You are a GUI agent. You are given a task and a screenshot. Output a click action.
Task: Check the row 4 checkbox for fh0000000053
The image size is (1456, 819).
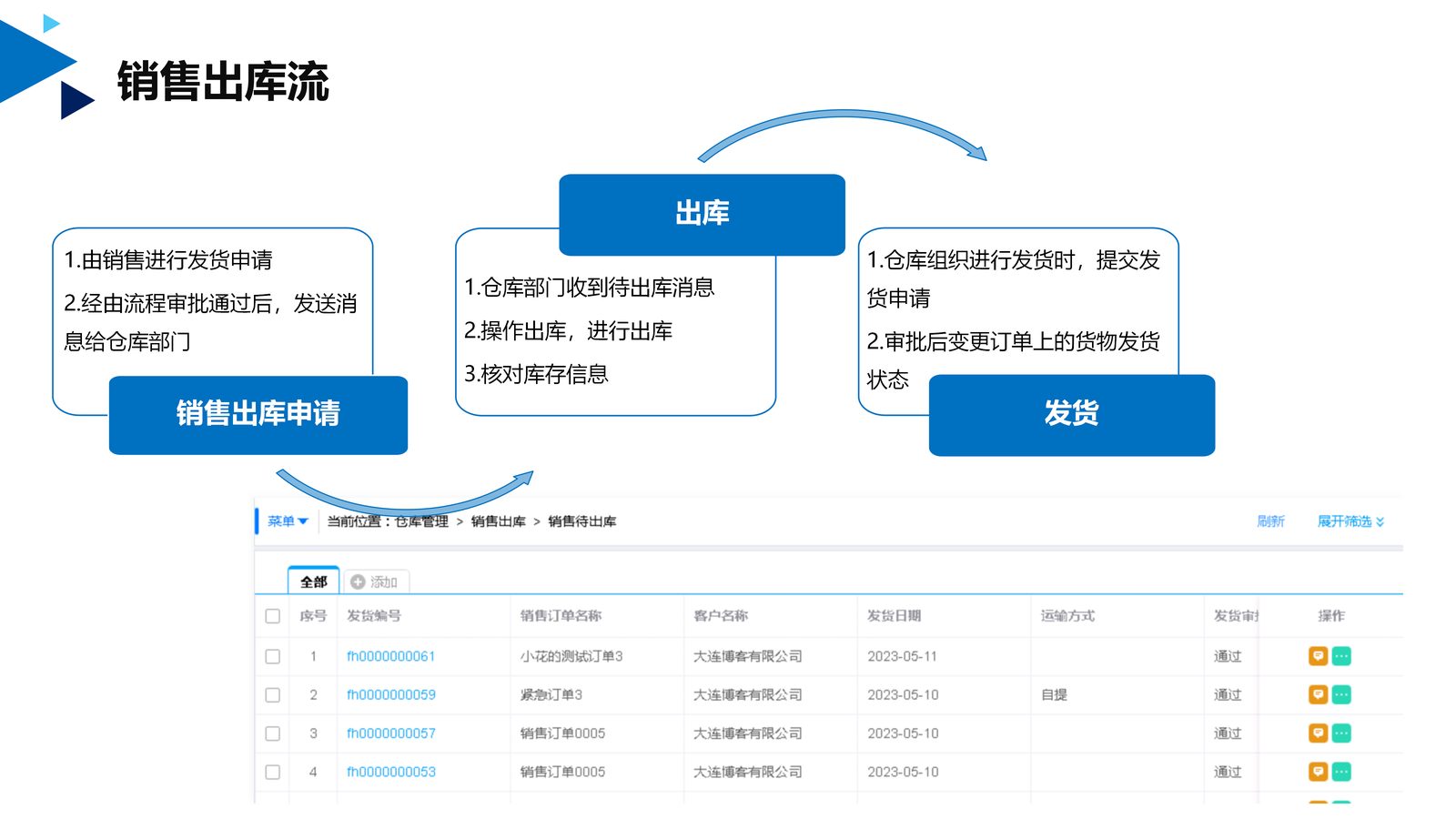point(272,772)
